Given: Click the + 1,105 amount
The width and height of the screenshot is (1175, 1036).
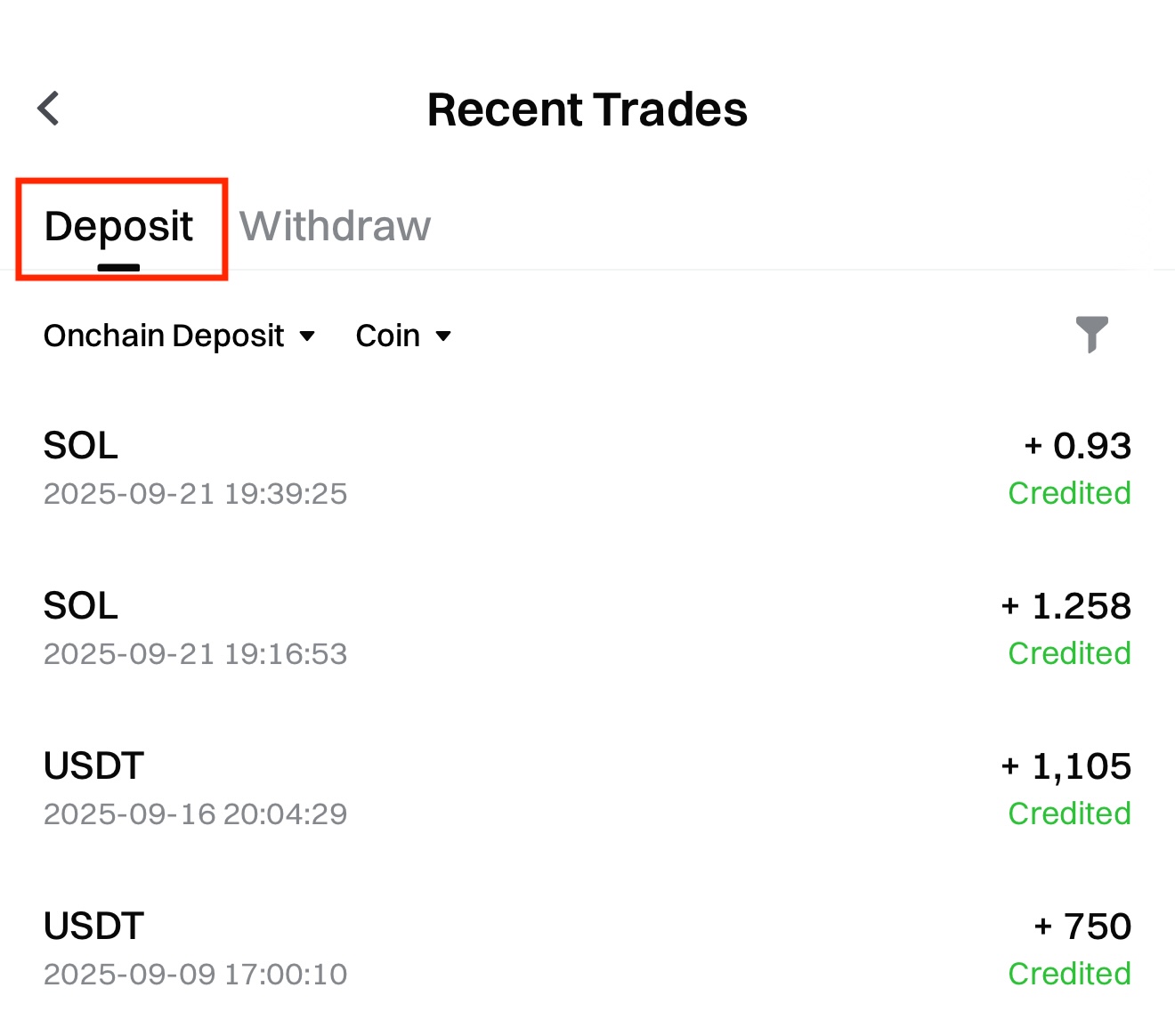Looking at the screenshot, I should pyautogui.click(x=1066, y=766).
